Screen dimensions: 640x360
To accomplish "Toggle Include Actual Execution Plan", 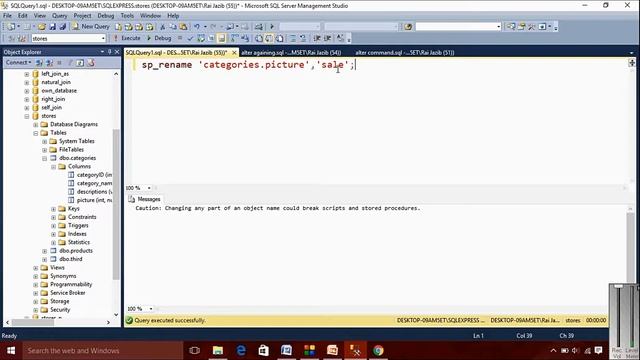I will coord(234,38).
